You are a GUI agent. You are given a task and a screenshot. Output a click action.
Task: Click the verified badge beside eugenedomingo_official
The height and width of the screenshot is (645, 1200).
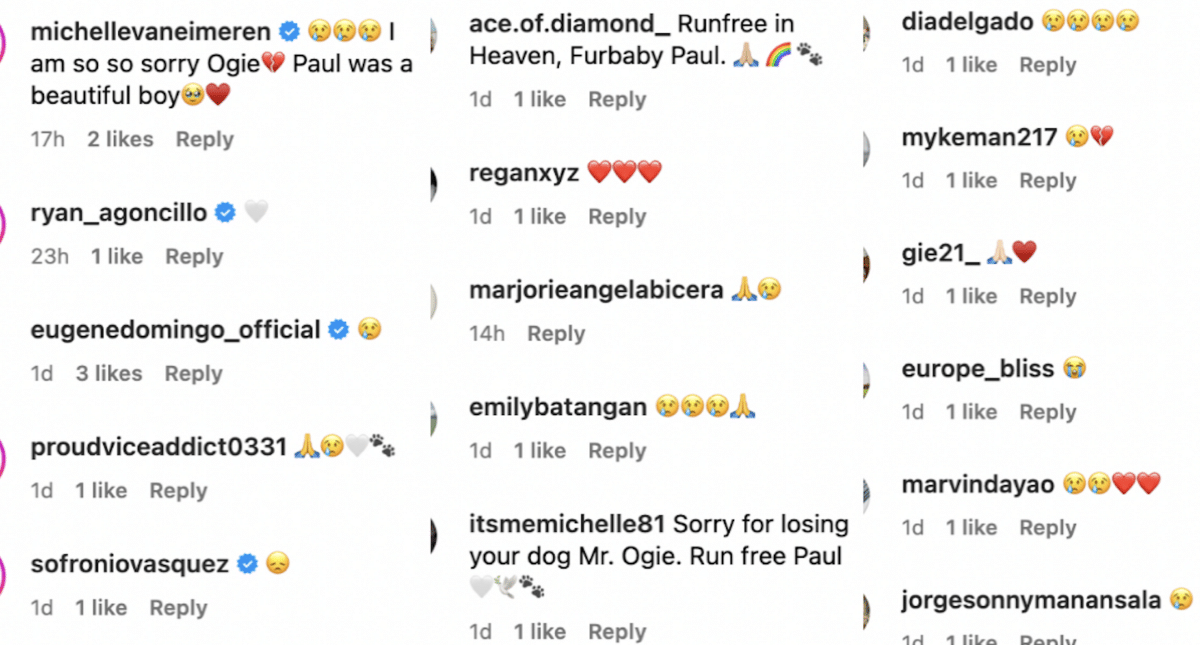point(339,329)
